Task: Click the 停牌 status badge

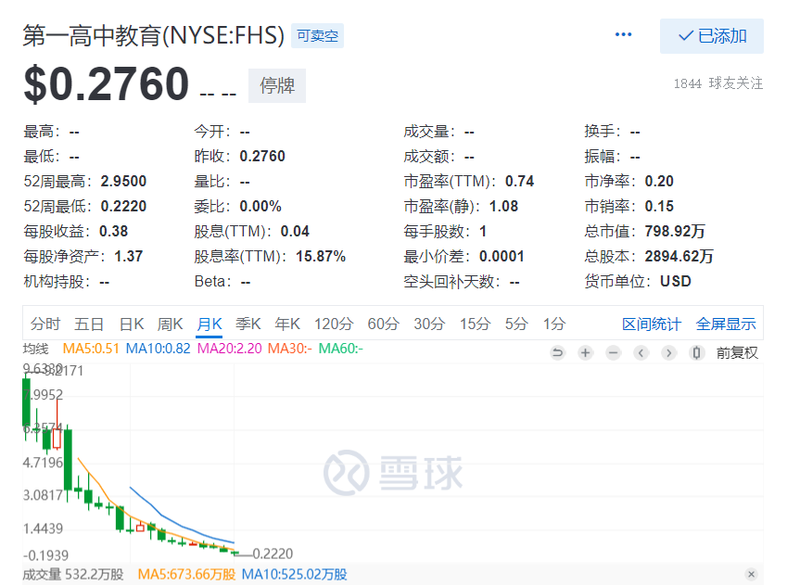Action: (x=277, y=86)
